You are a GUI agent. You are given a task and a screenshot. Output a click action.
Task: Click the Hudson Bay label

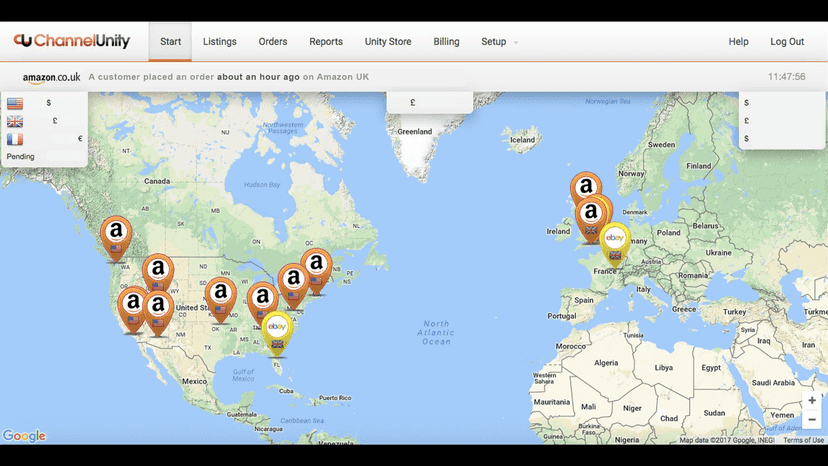pos(262,185)
